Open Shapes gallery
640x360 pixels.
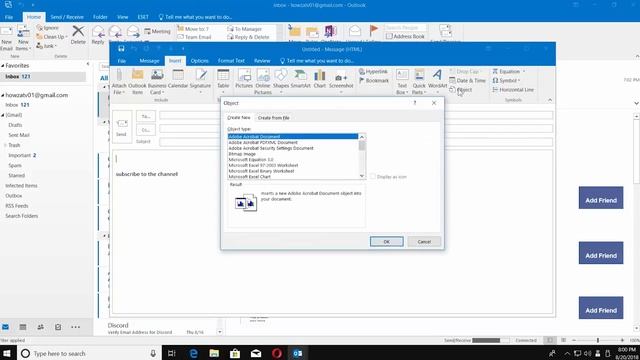coord(281,82)
